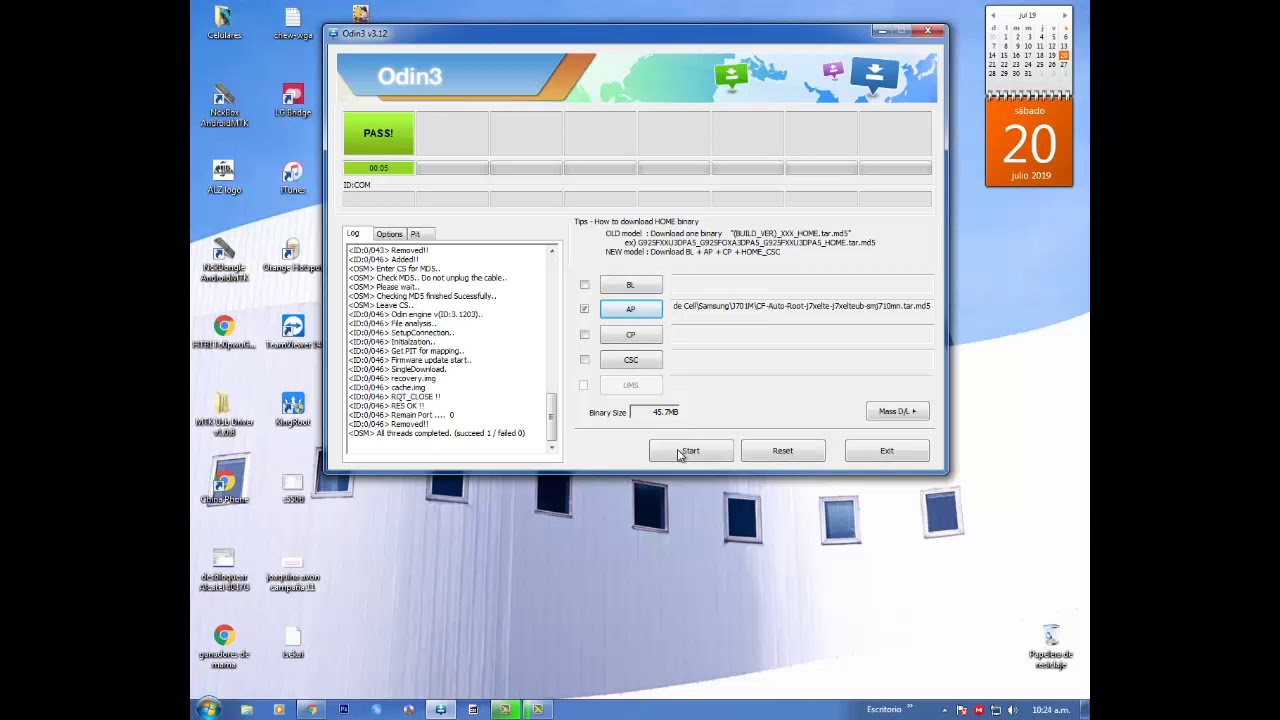Open the Papelera de reciclaje recycle bin

(x=1051, y=646)
